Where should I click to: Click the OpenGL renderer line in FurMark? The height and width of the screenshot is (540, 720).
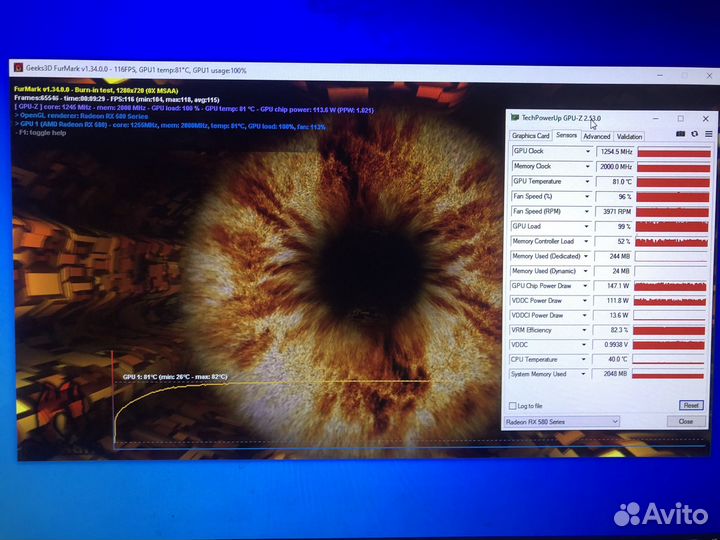[84, 116]
